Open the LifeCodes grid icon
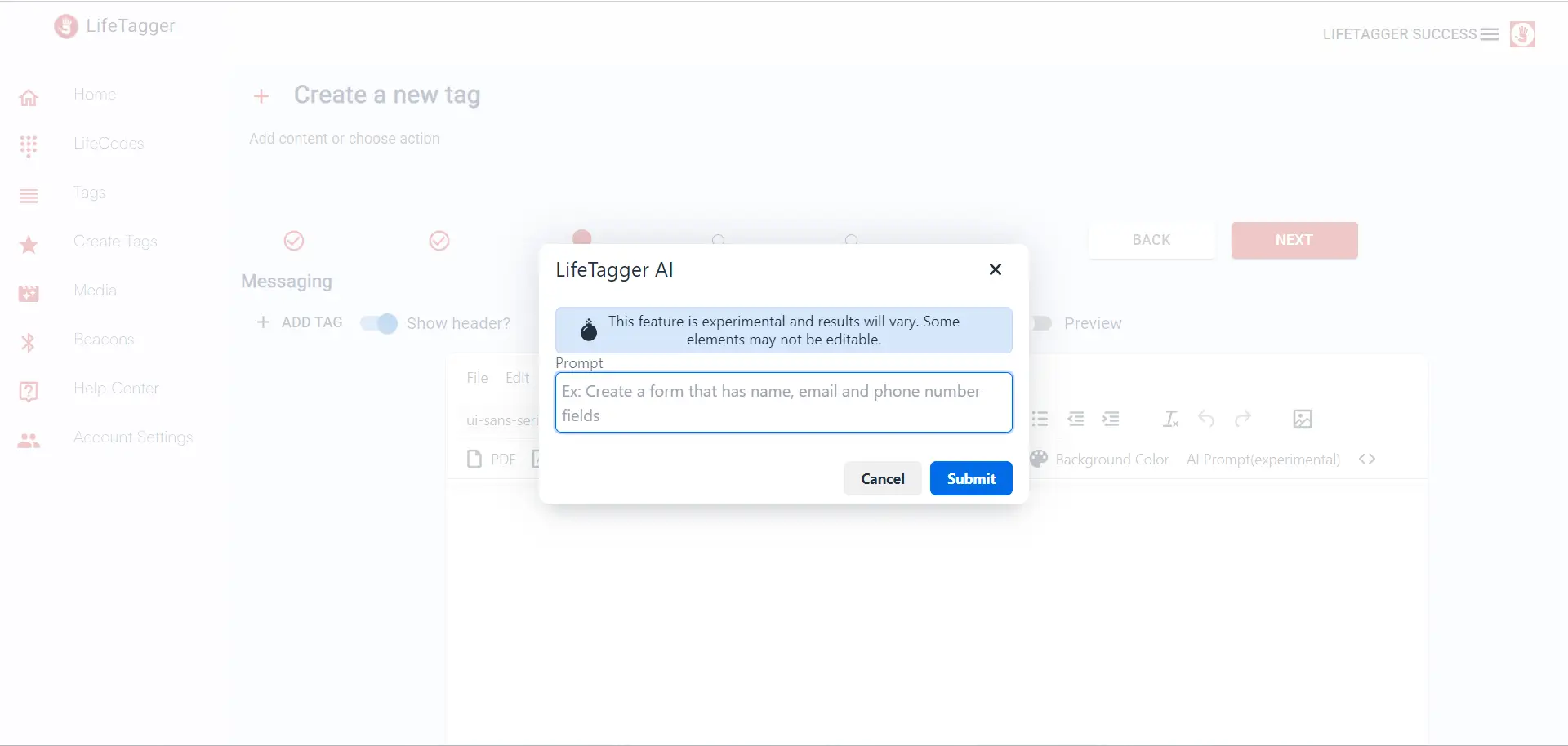 pos(29,146)
